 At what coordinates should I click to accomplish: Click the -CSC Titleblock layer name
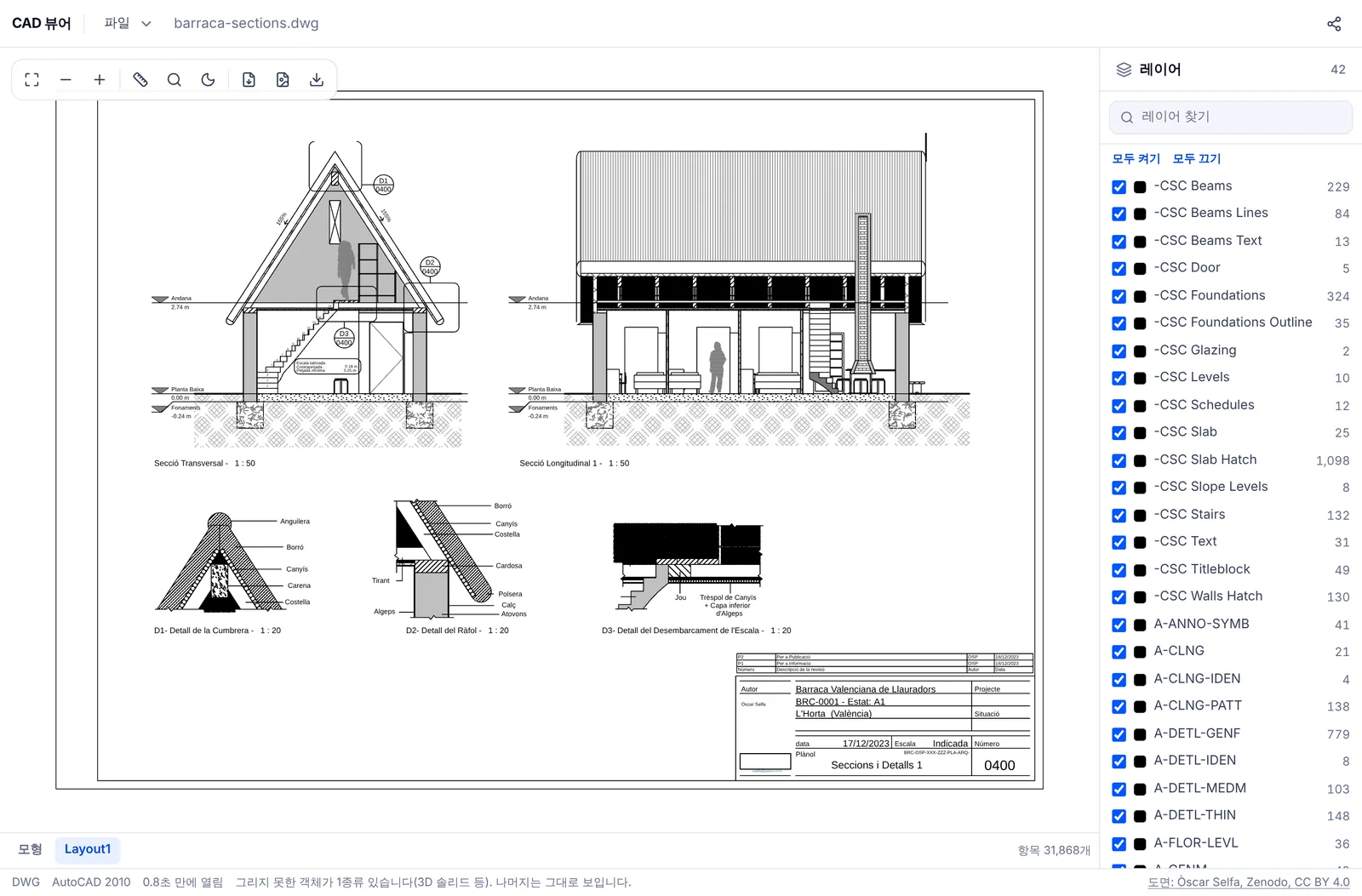click(x=1202, y=569)
